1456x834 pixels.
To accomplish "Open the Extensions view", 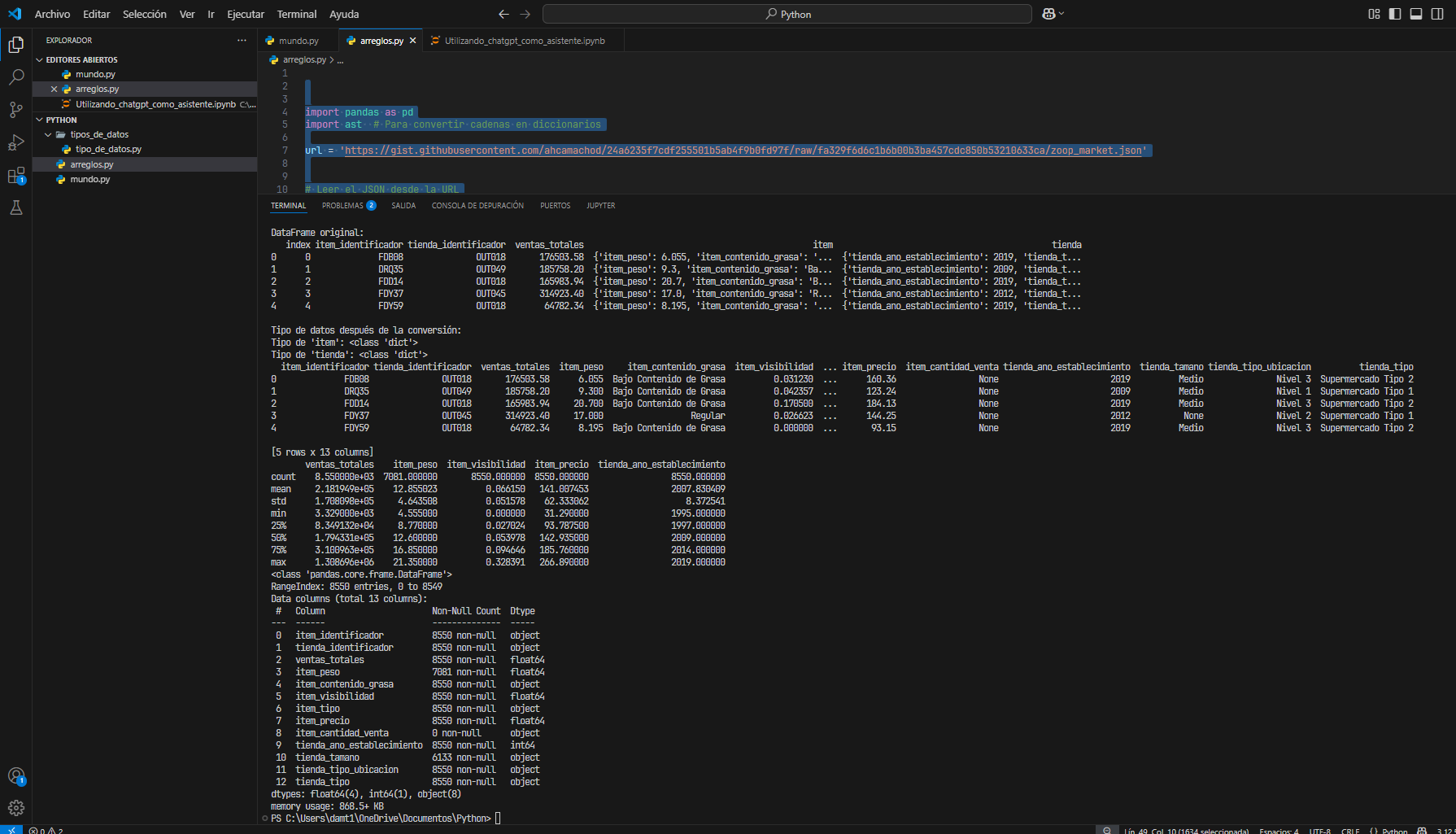I will 15,175.
